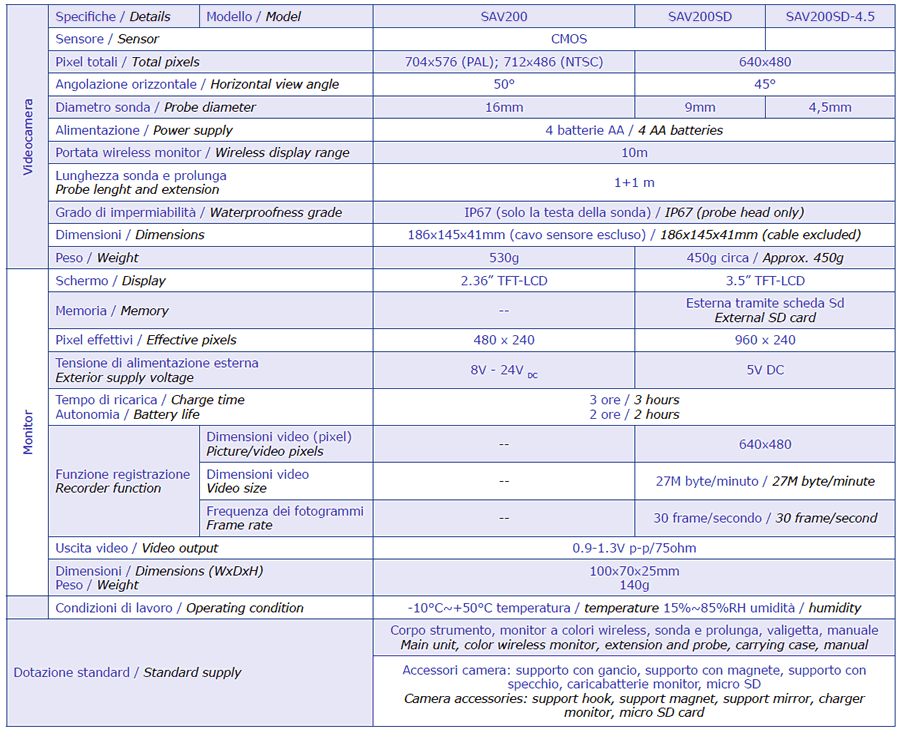This screenshot has height=729, width=900.
Task: Select the 2 ore / 2 hours battery life
Action: point(634,414)
